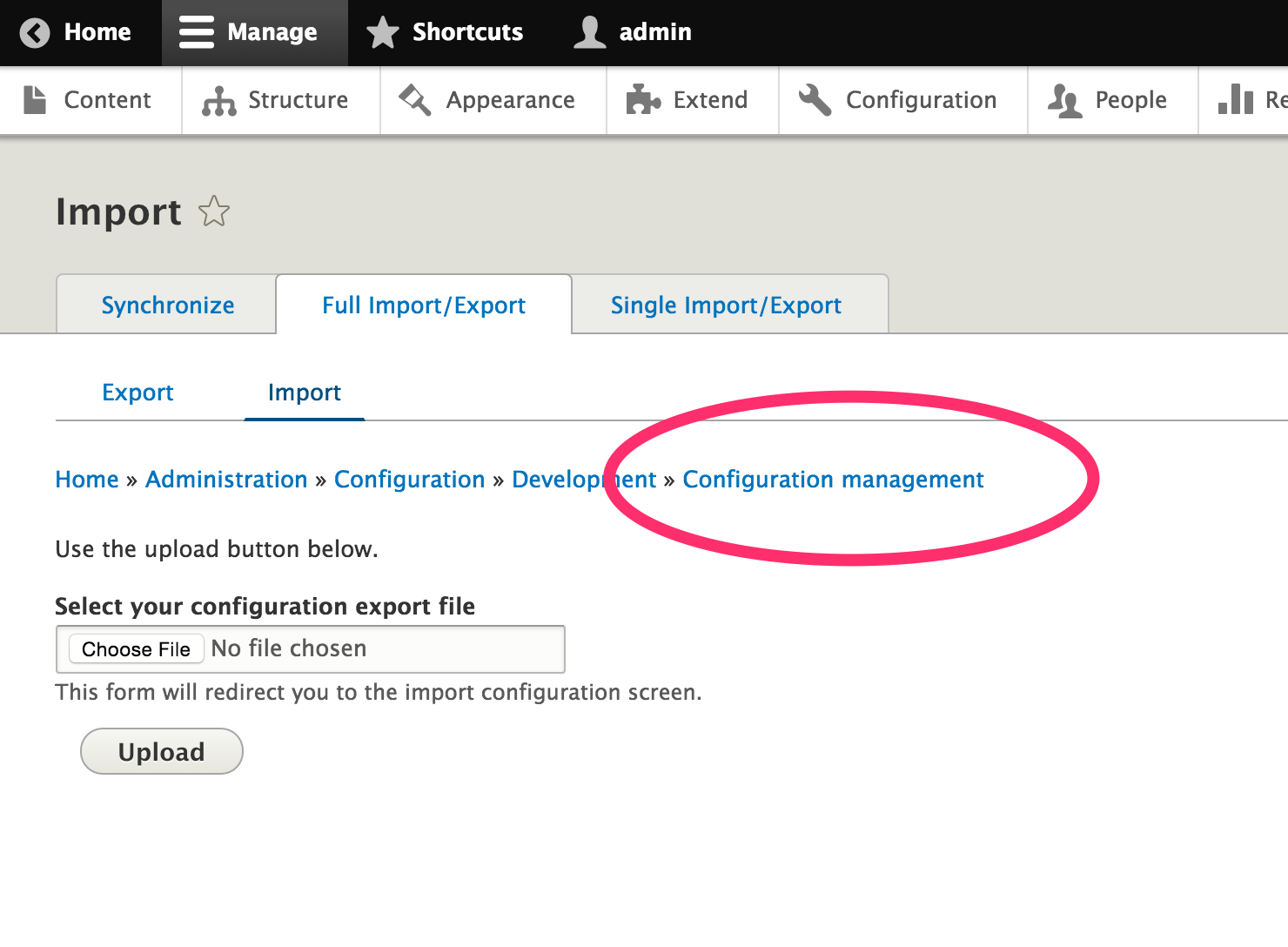Viewport: 1288px width, 947px height.
Task: Follow the Development breadcrumb link
Action: tap(584, 480)
